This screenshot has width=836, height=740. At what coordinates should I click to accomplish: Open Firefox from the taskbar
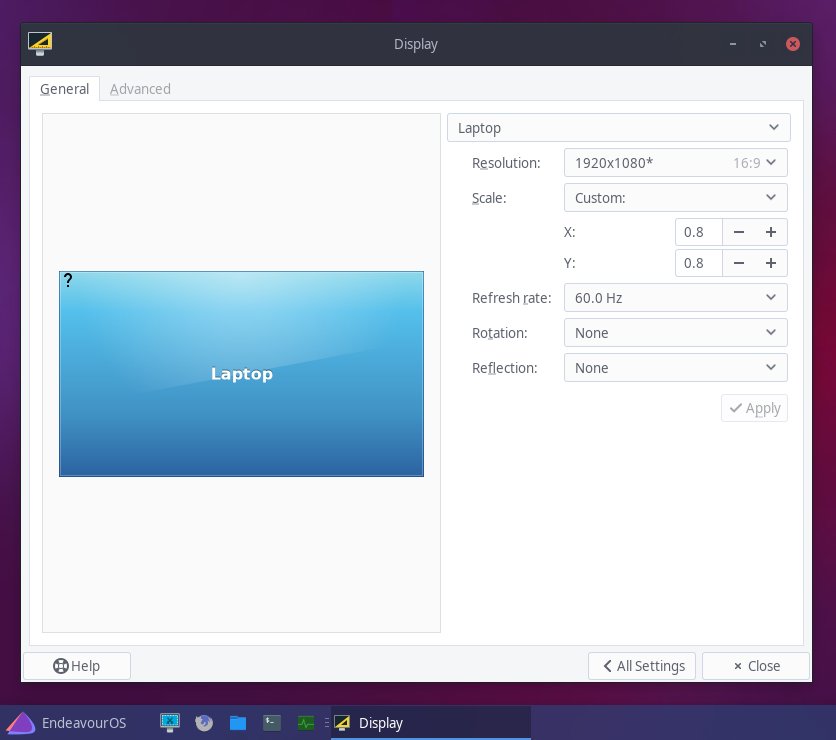click(x=204, y=722)
